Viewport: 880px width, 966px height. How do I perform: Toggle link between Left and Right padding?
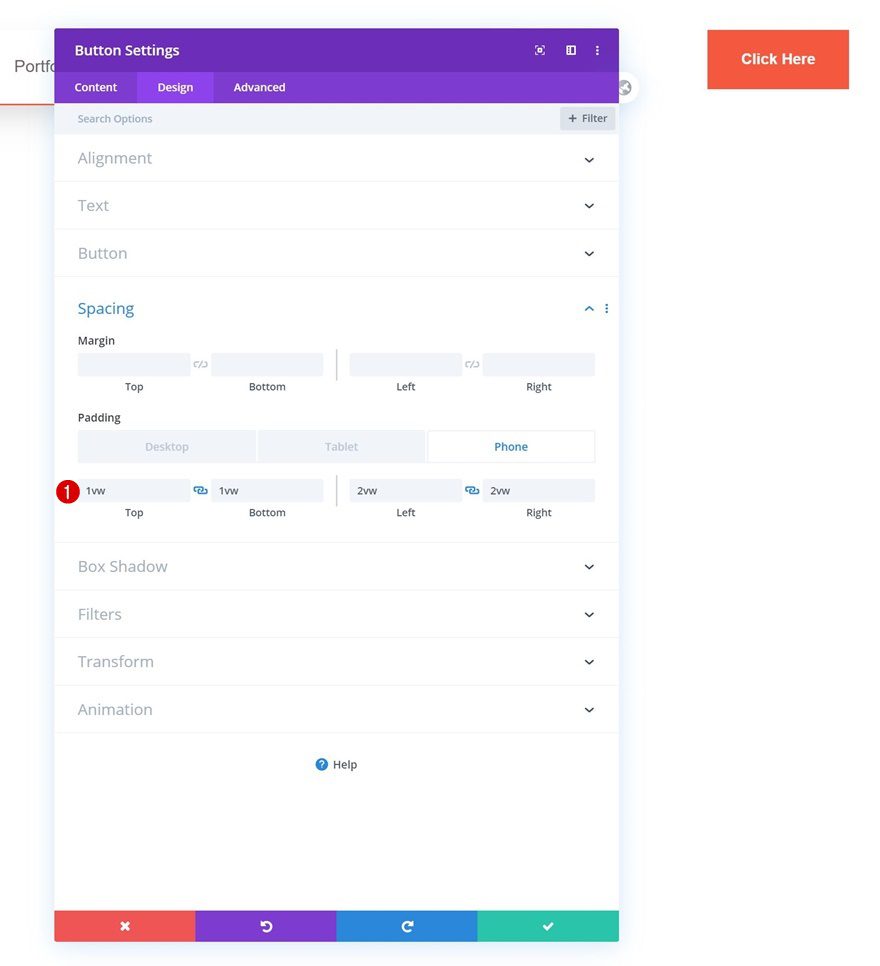(x=471, y=490)
